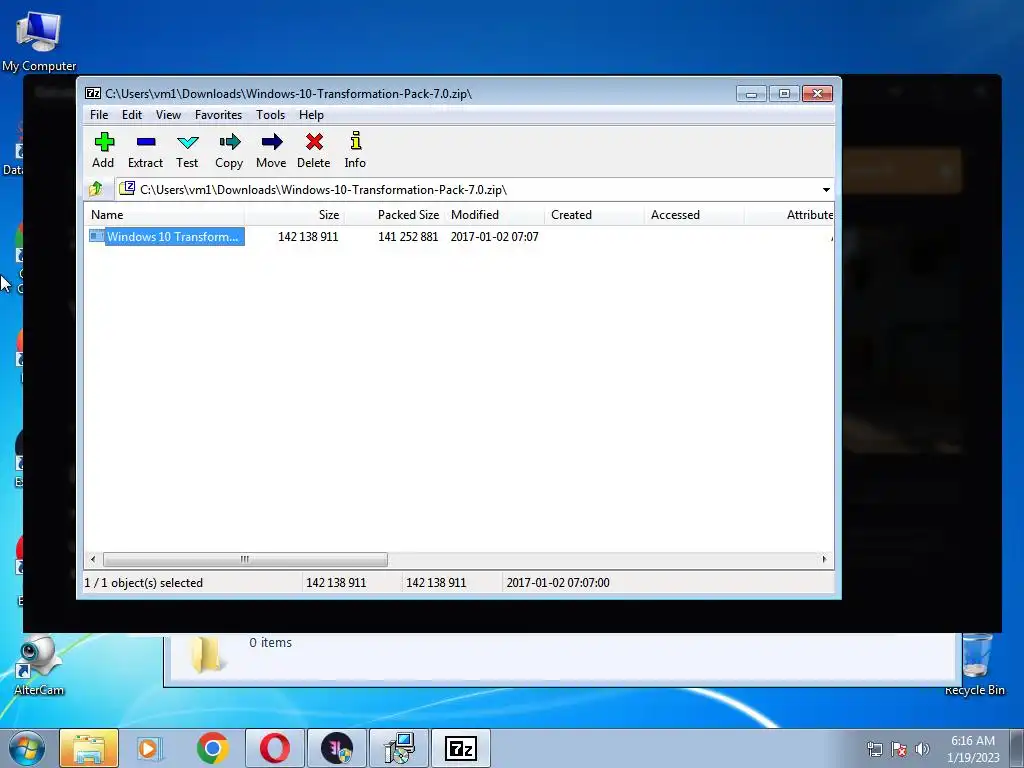Click the network tray icon
1024x768 pixels.
tap(874, 749)
